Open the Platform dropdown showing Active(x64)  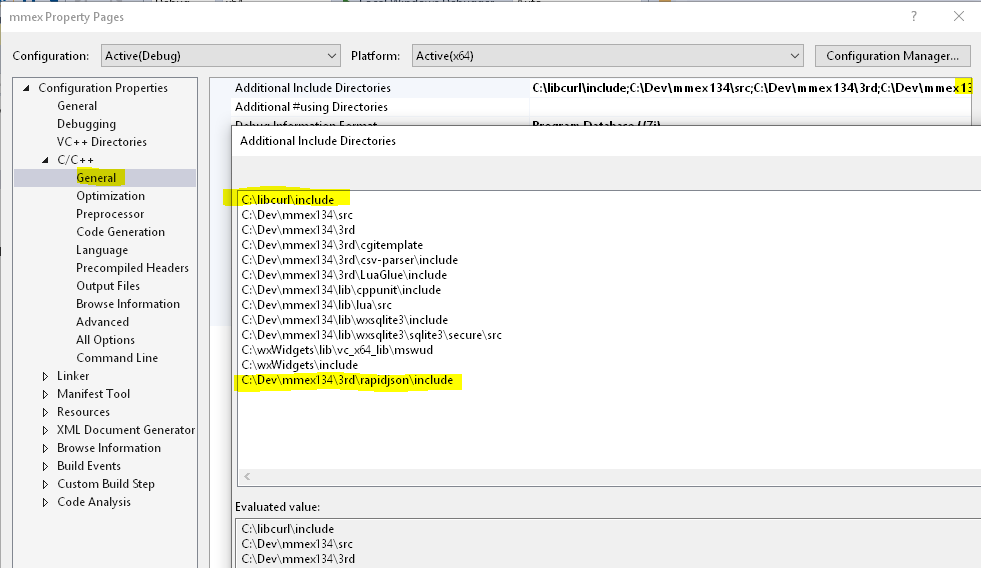(x=607, y=56)
